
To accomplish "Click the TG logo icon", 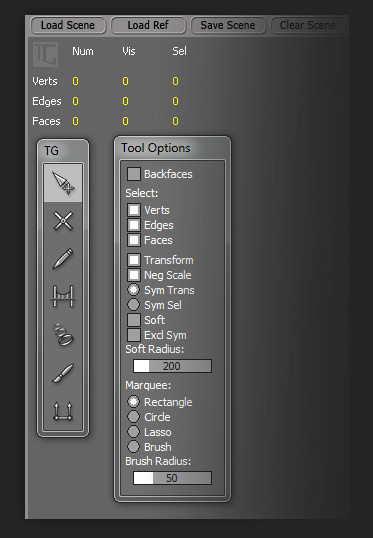I will pos(45,54).
